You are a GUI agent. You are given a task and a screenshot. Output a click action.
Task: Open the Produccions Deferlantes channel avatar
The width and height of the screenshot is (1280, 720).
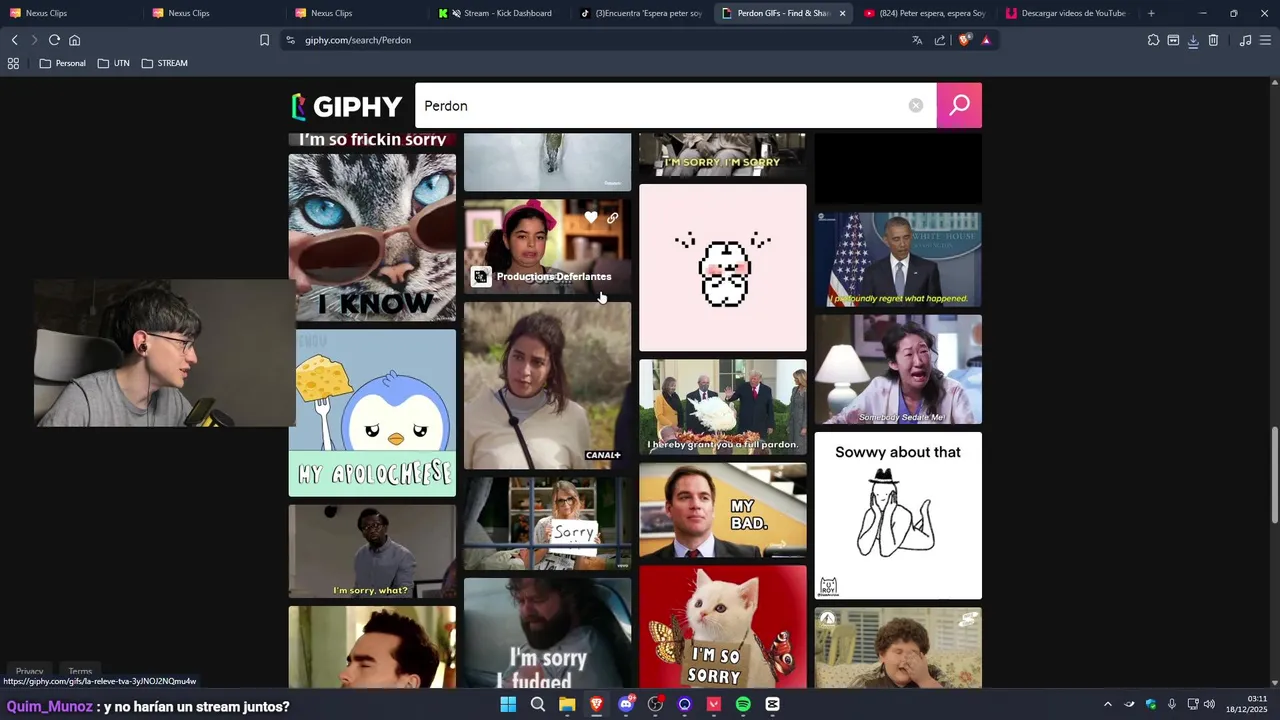pos(481,277)
